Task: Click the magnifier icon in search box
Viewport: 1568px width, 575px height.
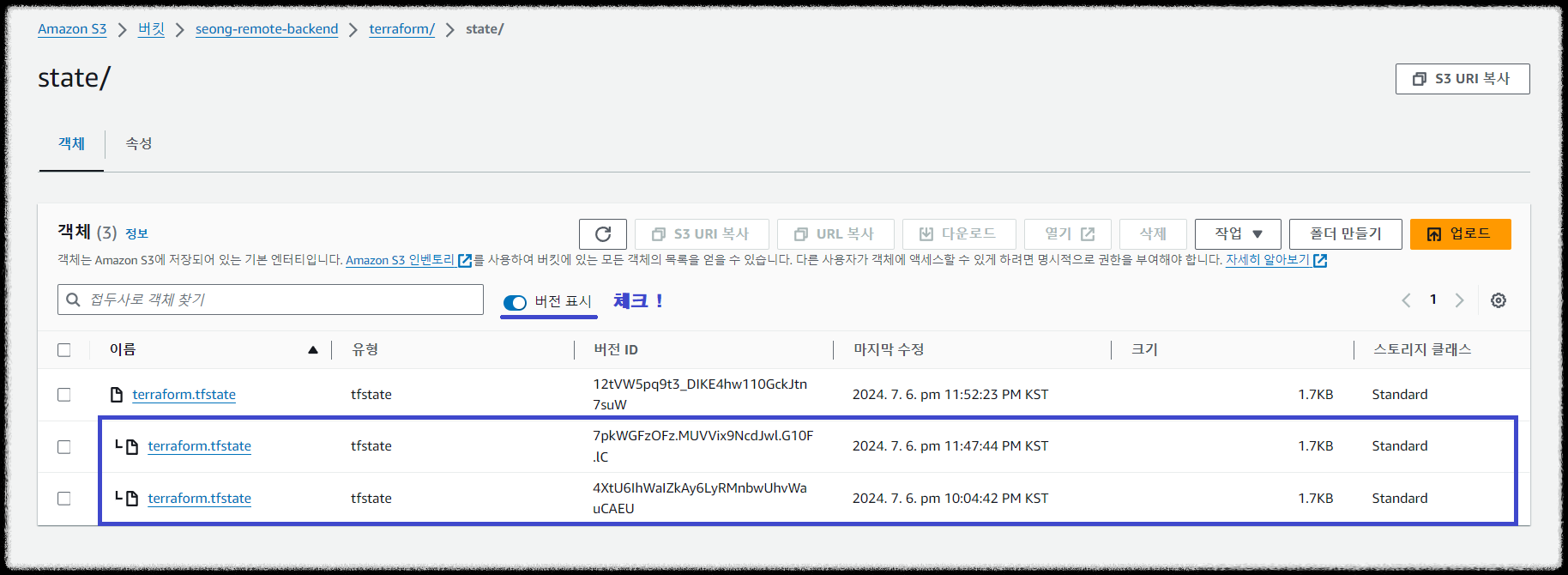Action: coord(74,300)
